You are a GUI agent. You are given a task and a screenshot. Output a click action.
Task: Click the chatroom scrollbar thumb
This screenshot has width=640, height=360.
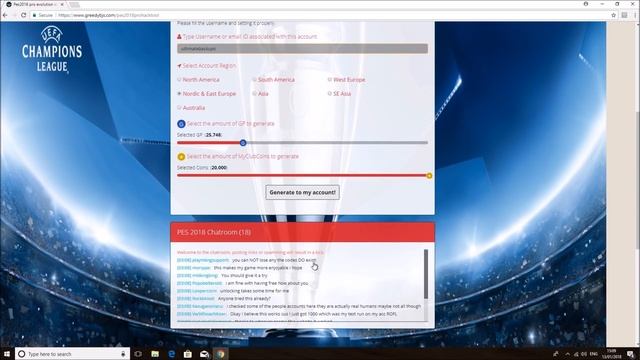point(426,274)
